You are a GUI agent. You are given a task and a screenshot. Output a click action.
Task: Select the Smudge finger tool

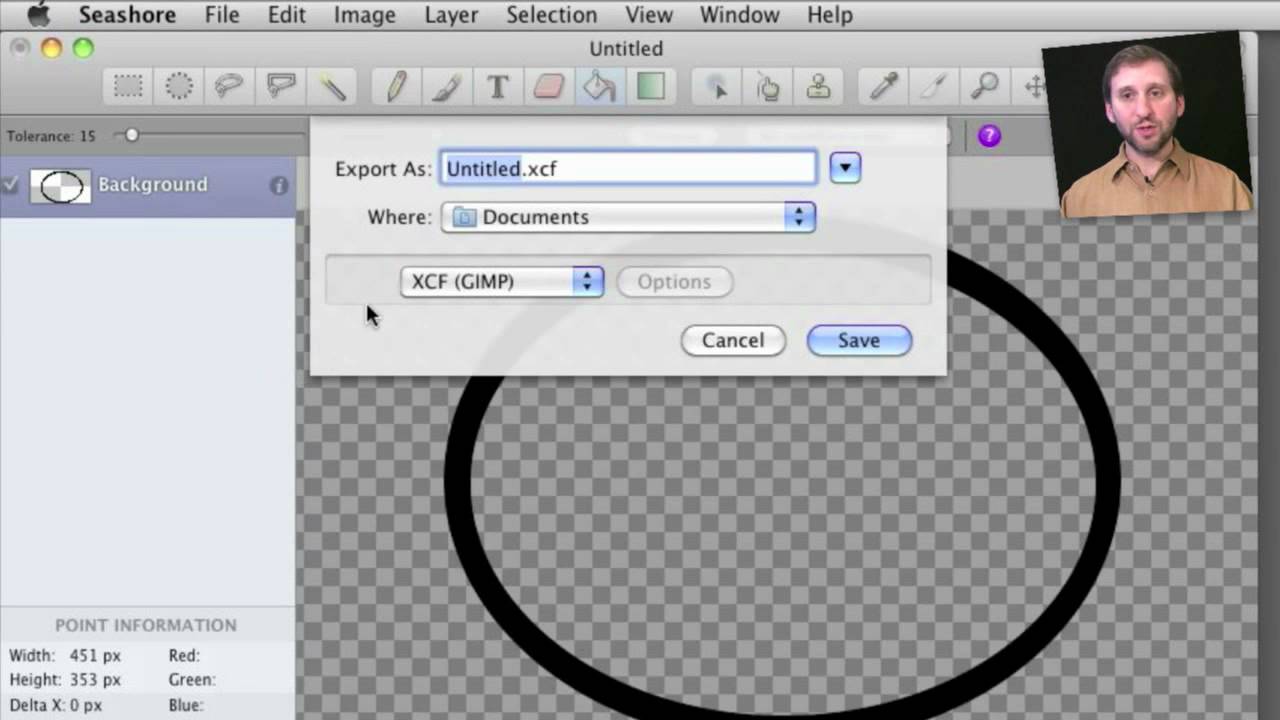[x=768, y=87]
